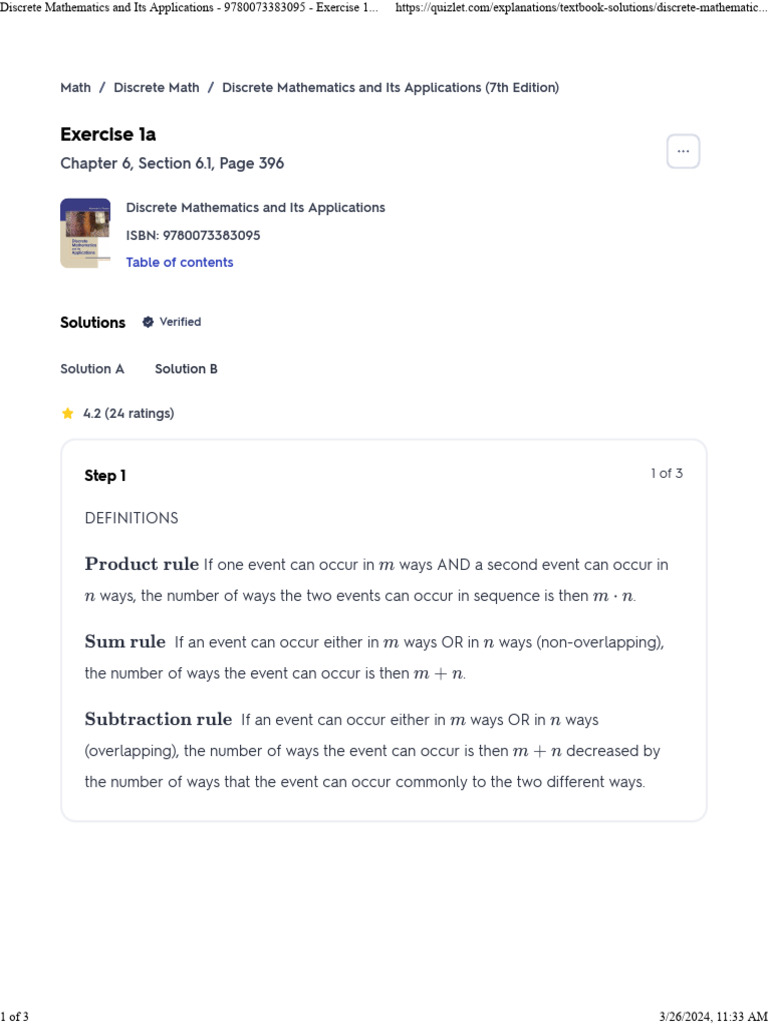Click the Chapter 6, Section 6.1 subtitle
This screenshot has height=1024, width=768.
172,163
